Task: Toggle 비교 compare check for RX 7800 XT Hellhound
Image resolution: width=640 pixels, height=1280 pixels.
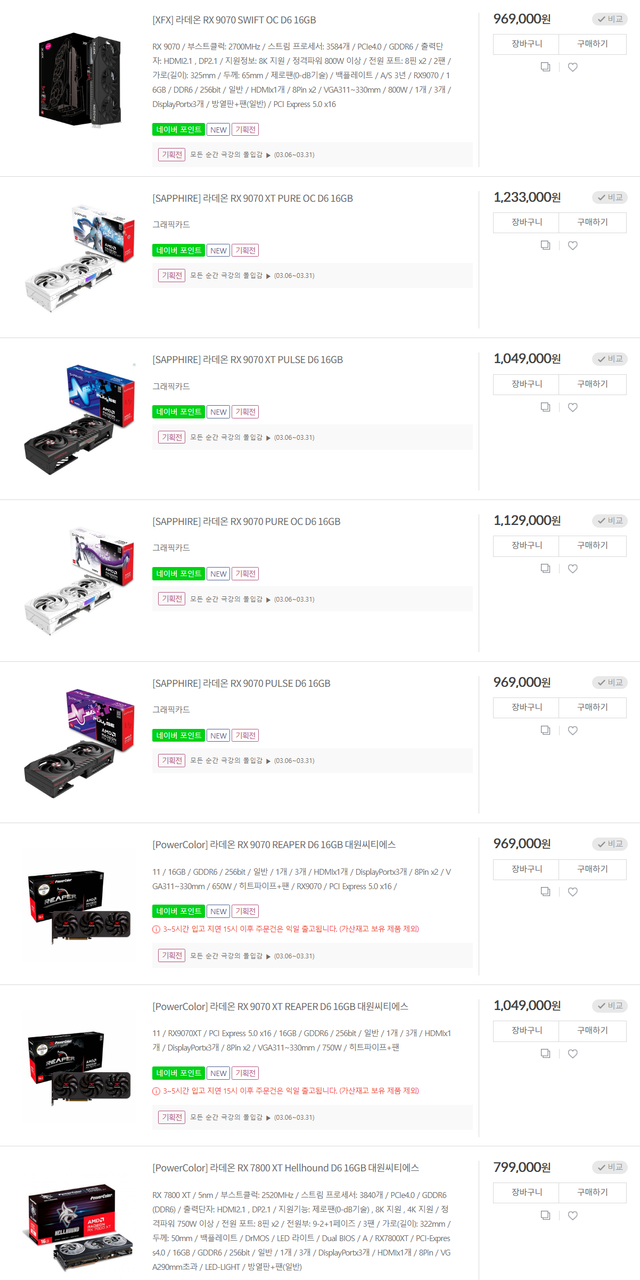Action: click(x=610, y=1167)
